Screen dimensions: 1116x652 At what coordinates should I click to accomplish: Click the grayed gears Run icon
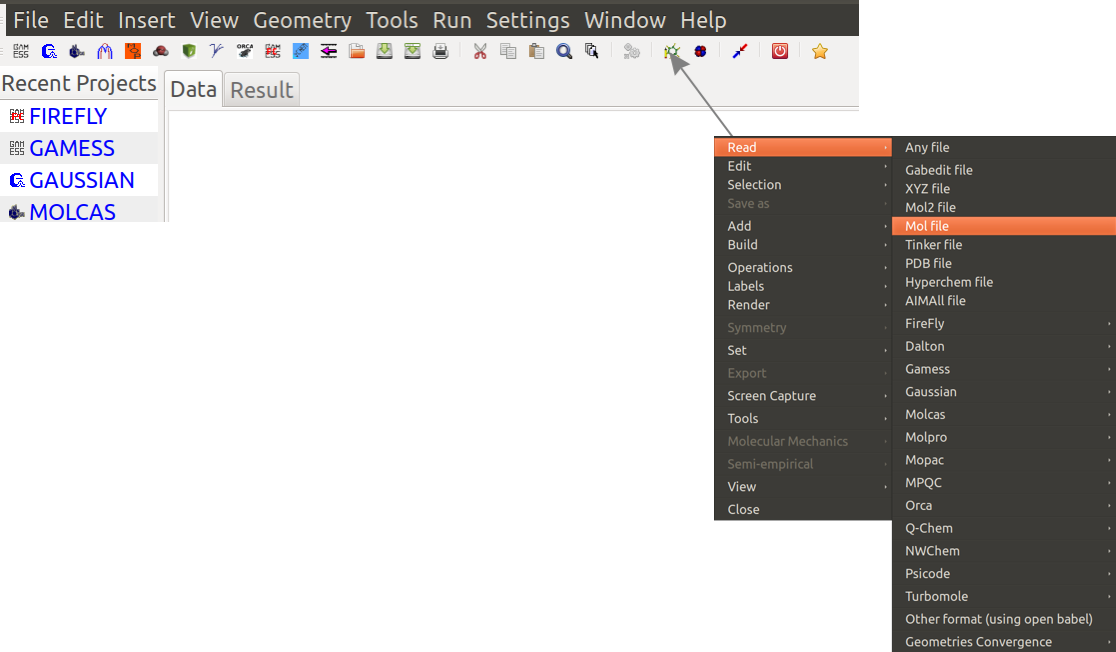click(631, 51)
